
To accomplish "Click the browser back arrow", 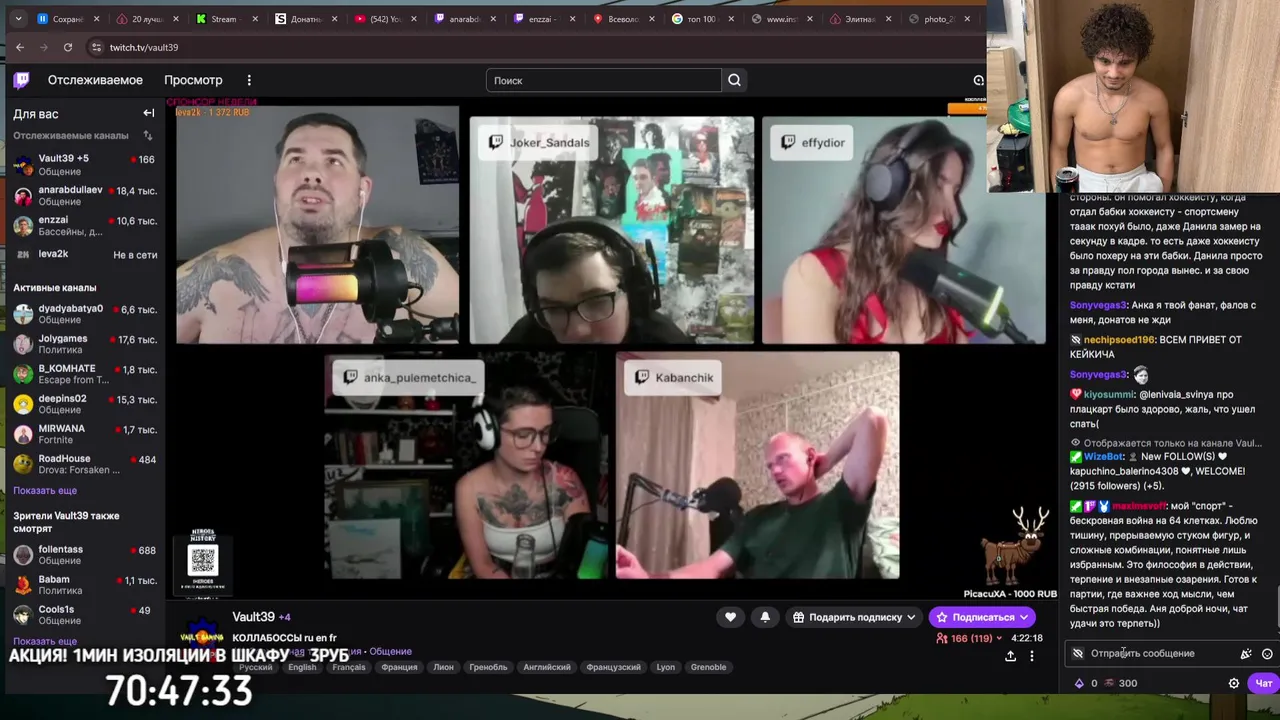I will (19, 47).
